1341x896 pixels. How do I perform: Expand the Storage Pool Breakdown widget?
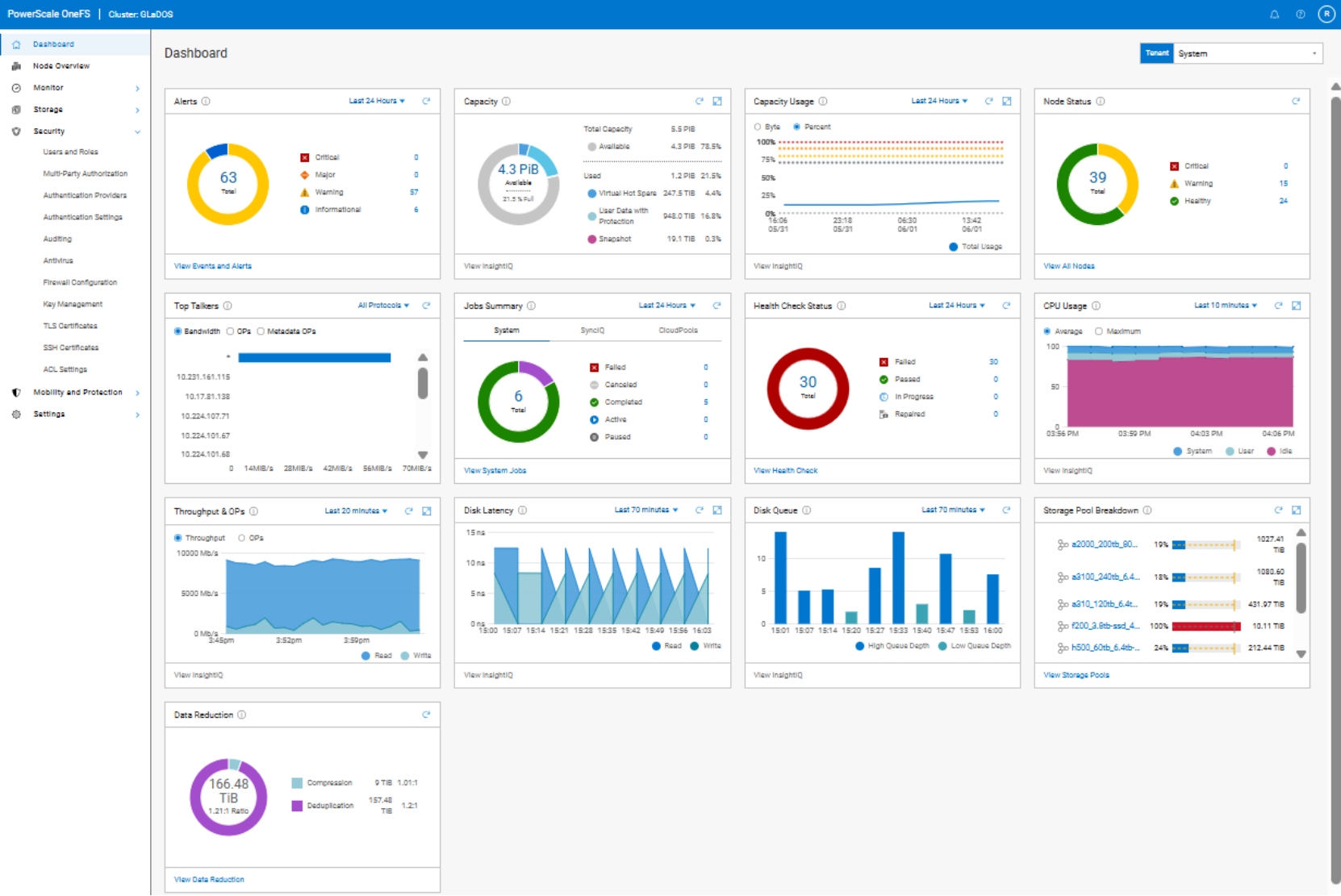click(x=1297, y=510)
